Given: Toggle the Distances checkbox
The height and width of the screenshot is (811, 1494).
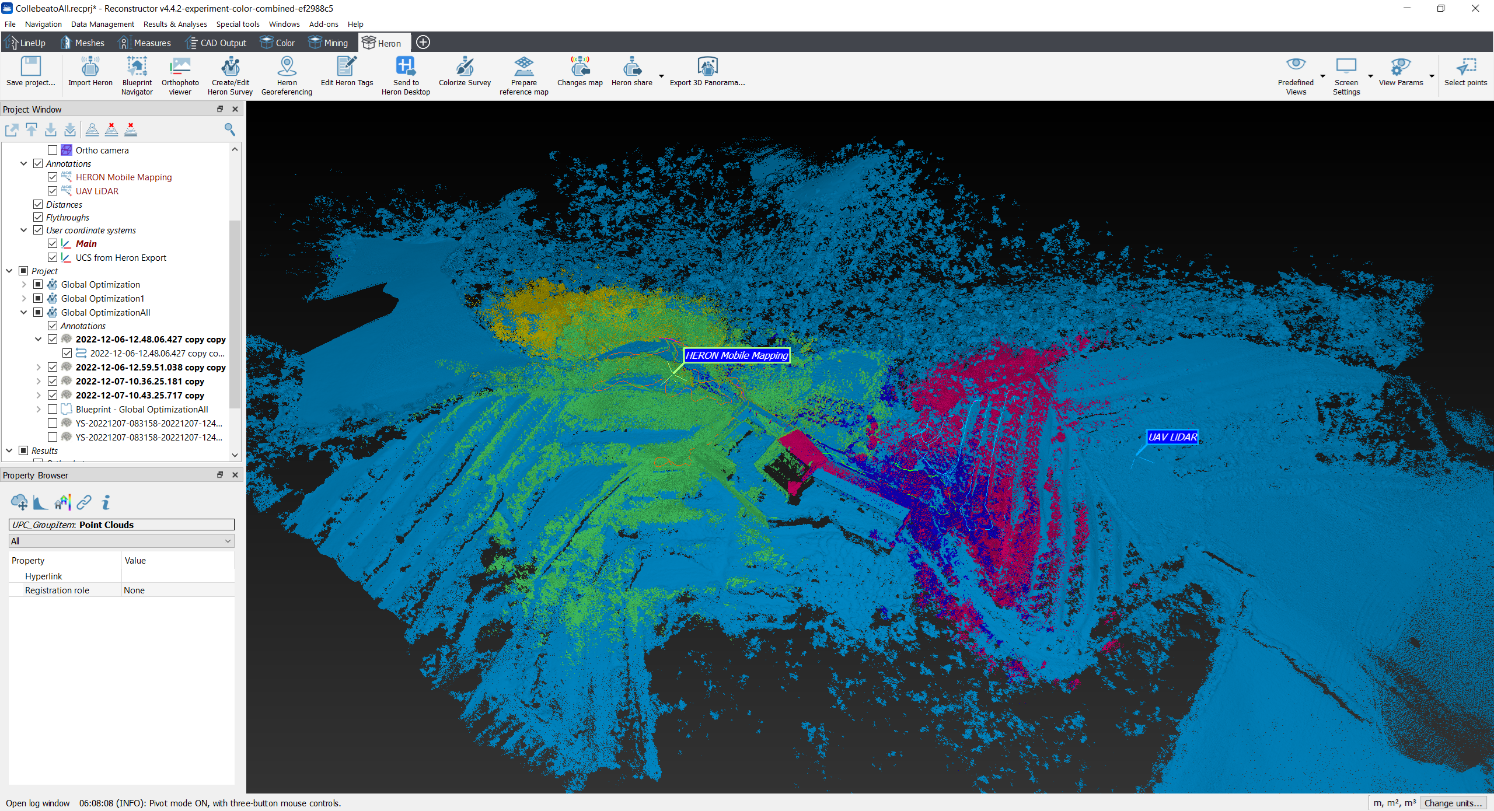Looking at the screenshot, I should click(x=38, y=204).
